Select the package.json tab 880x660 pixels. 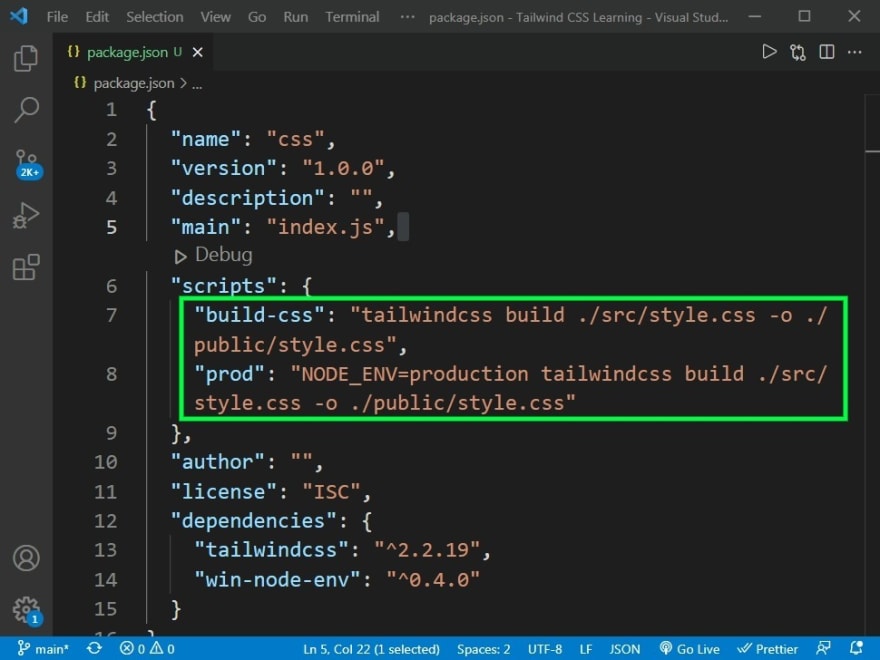point(134,52)
